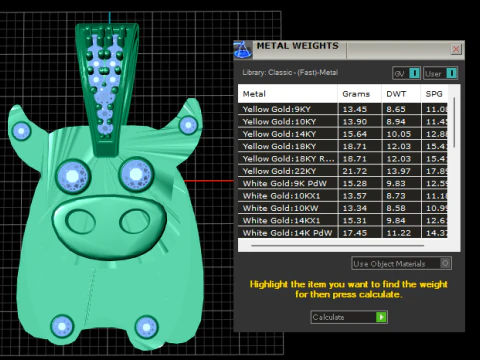
Task: Select the White Gold:10KX1 row
Action: 343,195
